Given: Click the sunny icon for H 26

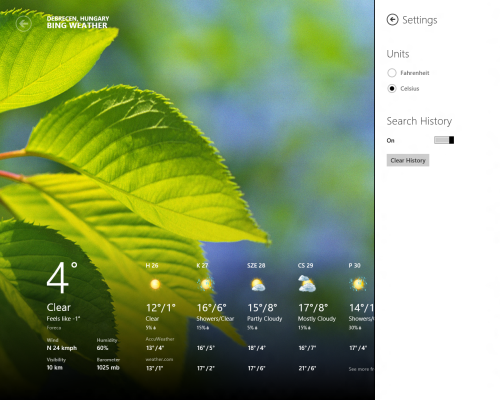Looking at the screenshot, I should click(155, 284).
